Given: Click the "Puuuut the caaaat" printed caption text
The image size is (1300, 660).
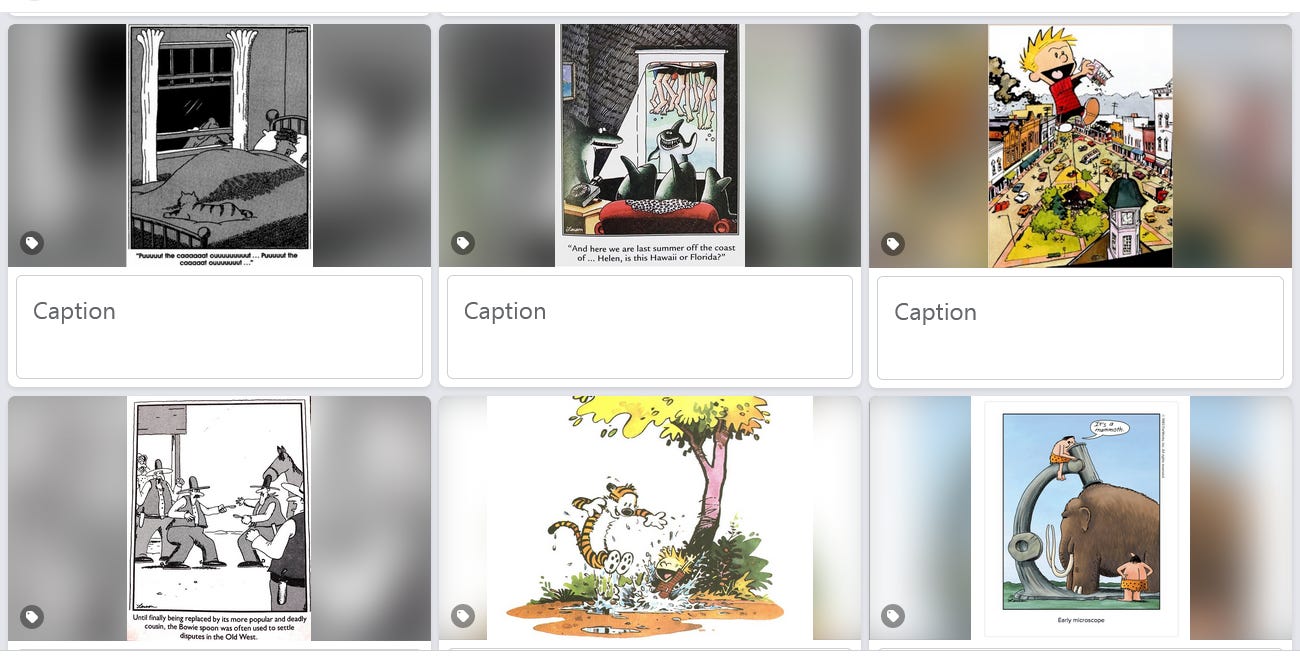Looking at the screenshot, I should [220, 258].
